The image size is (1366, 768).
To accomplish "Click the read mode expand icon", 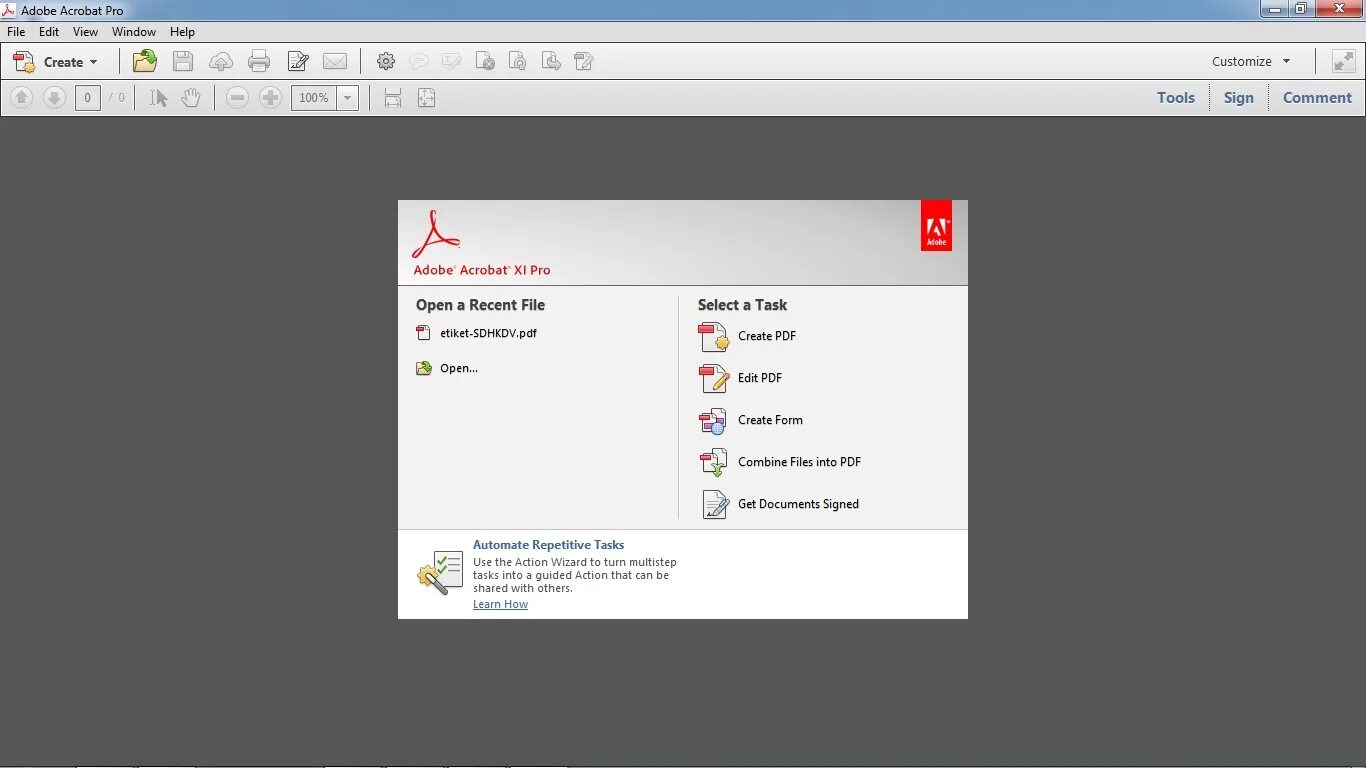I will pyautogui.click(x=1343, y=61).
